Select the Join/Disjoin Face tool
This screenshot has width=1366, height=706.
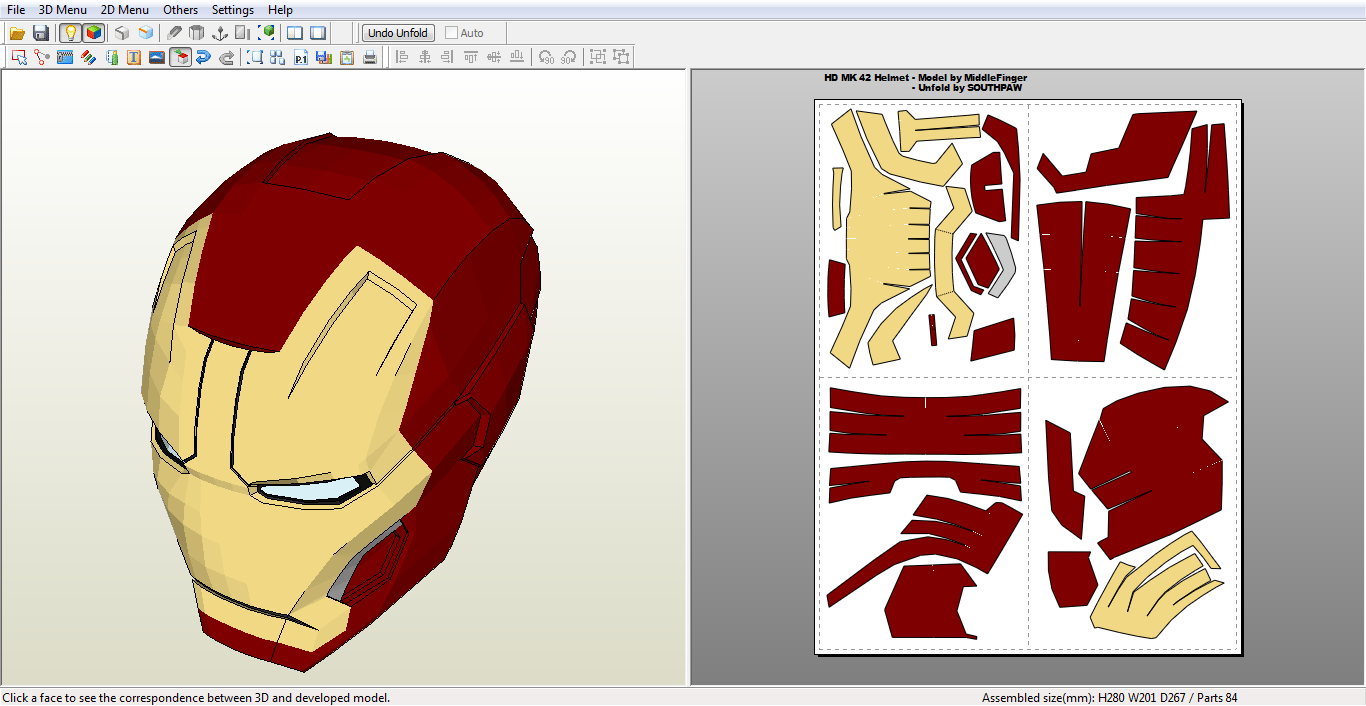(x=41, y=57)
